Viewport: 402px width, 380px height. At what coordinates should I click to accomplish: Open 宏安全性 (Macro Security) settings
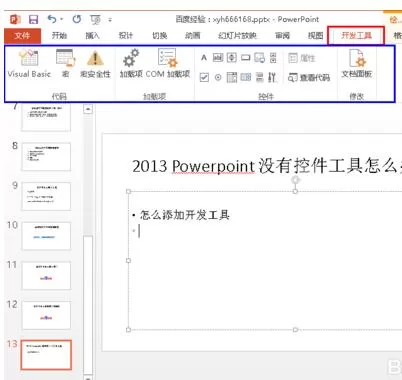click(95, 63)
